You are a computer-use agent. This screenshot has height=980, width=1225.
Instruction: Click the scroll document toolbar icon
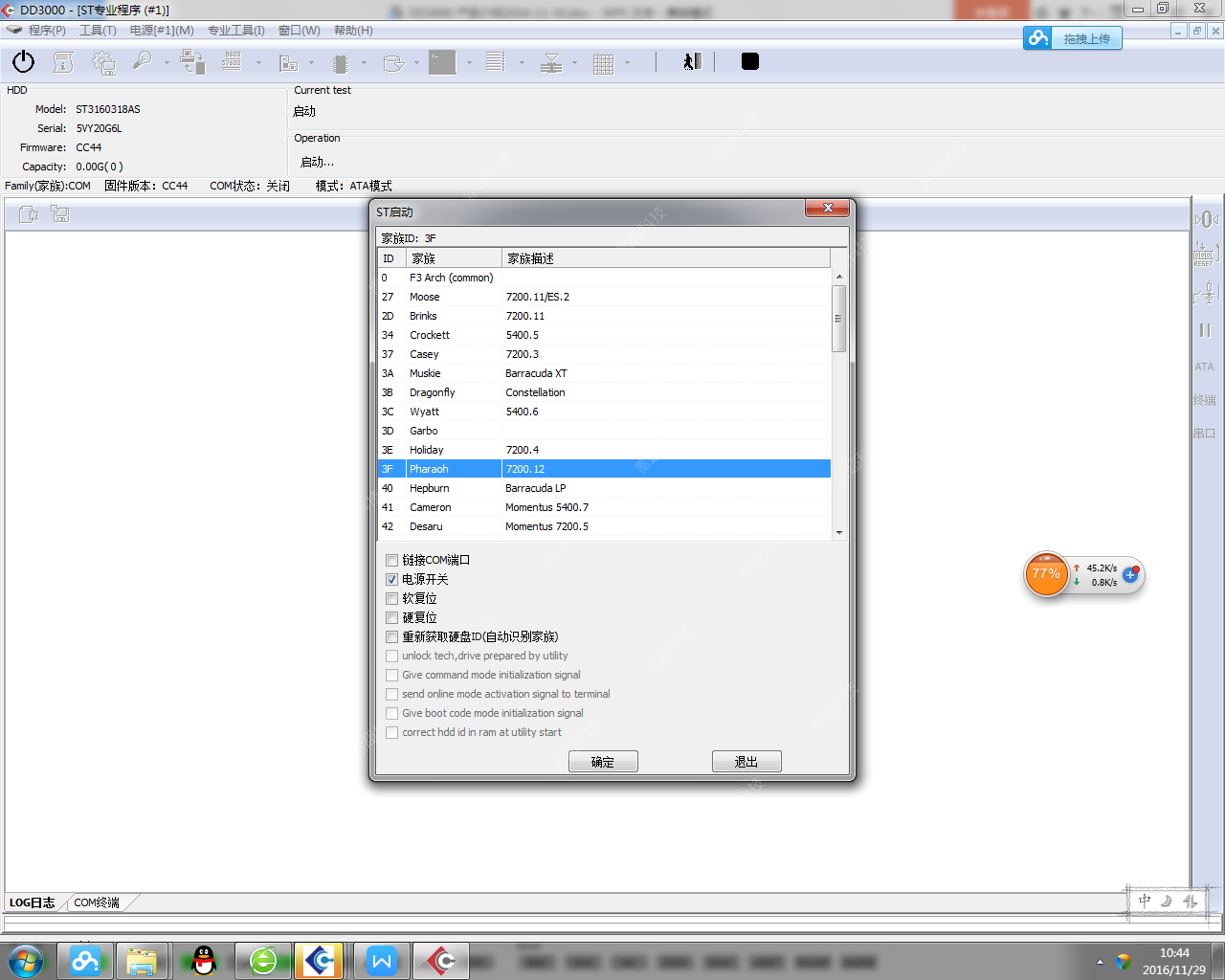tap(63, 62)
